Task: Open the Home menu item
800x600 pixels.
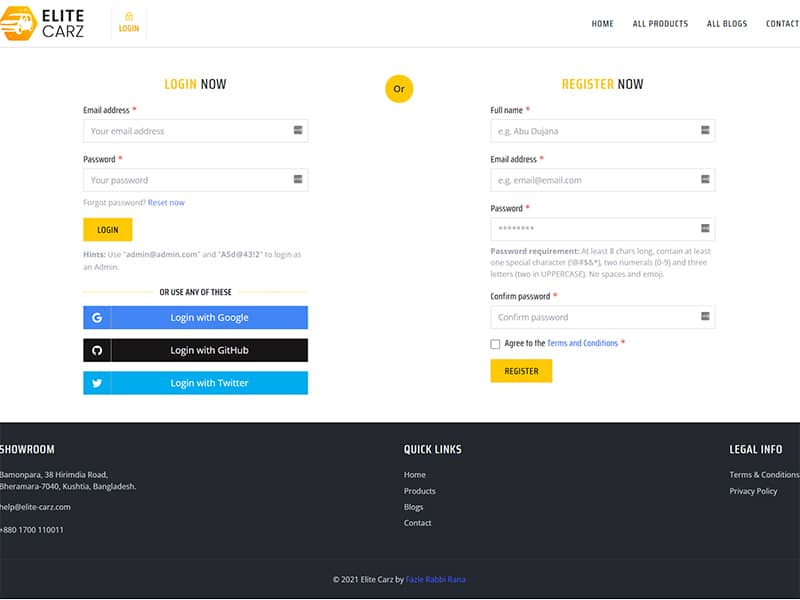Action: coord(602,24)
